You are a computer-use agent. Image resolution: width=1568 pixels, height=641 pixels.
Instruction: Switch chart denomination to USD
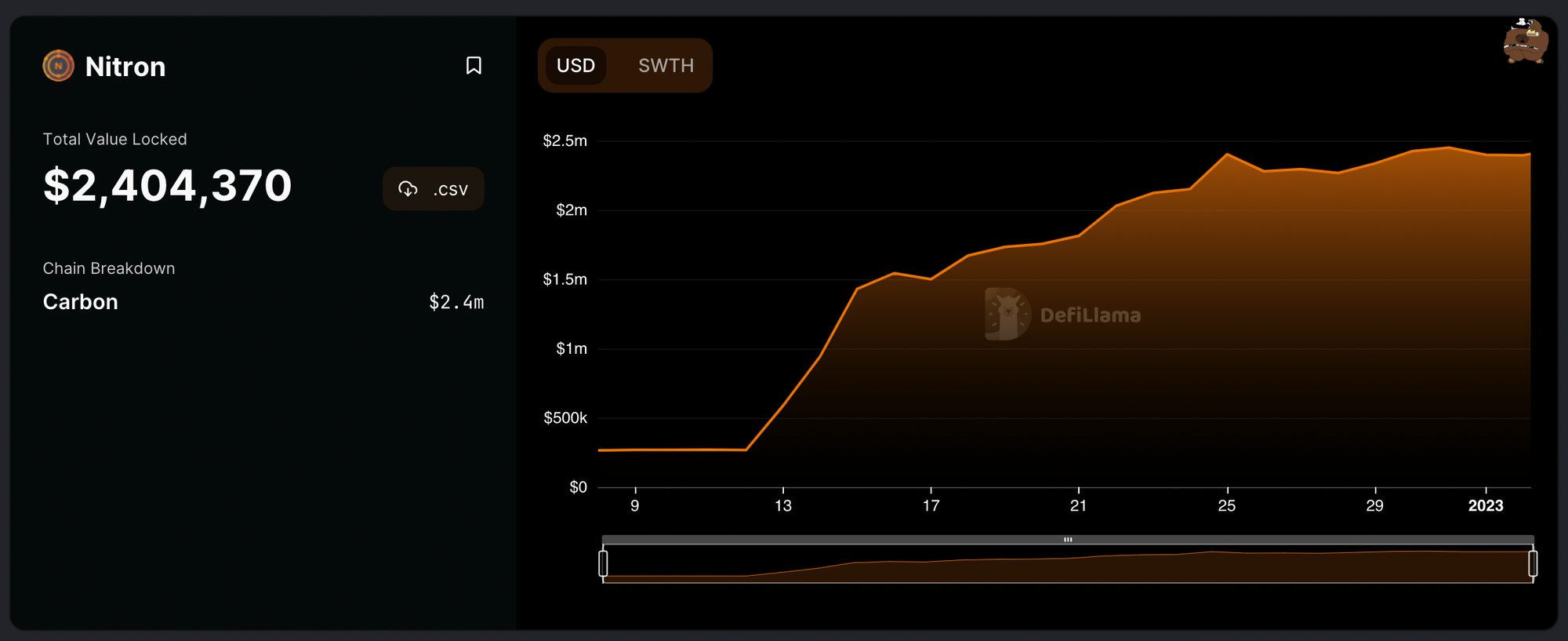(x=575, y=65)
